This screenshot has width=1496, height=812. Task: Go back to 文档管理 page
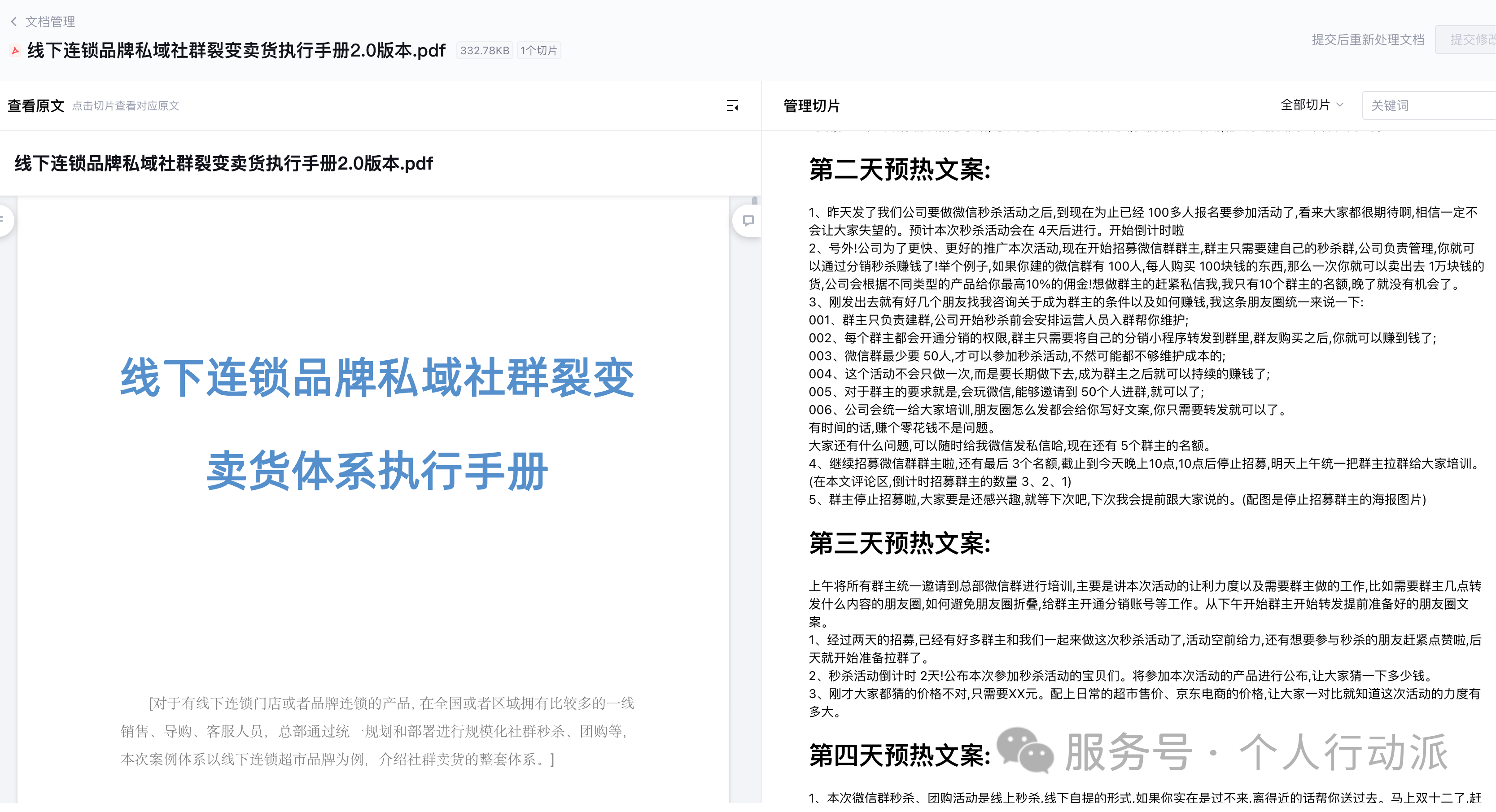tap(50, 22)
